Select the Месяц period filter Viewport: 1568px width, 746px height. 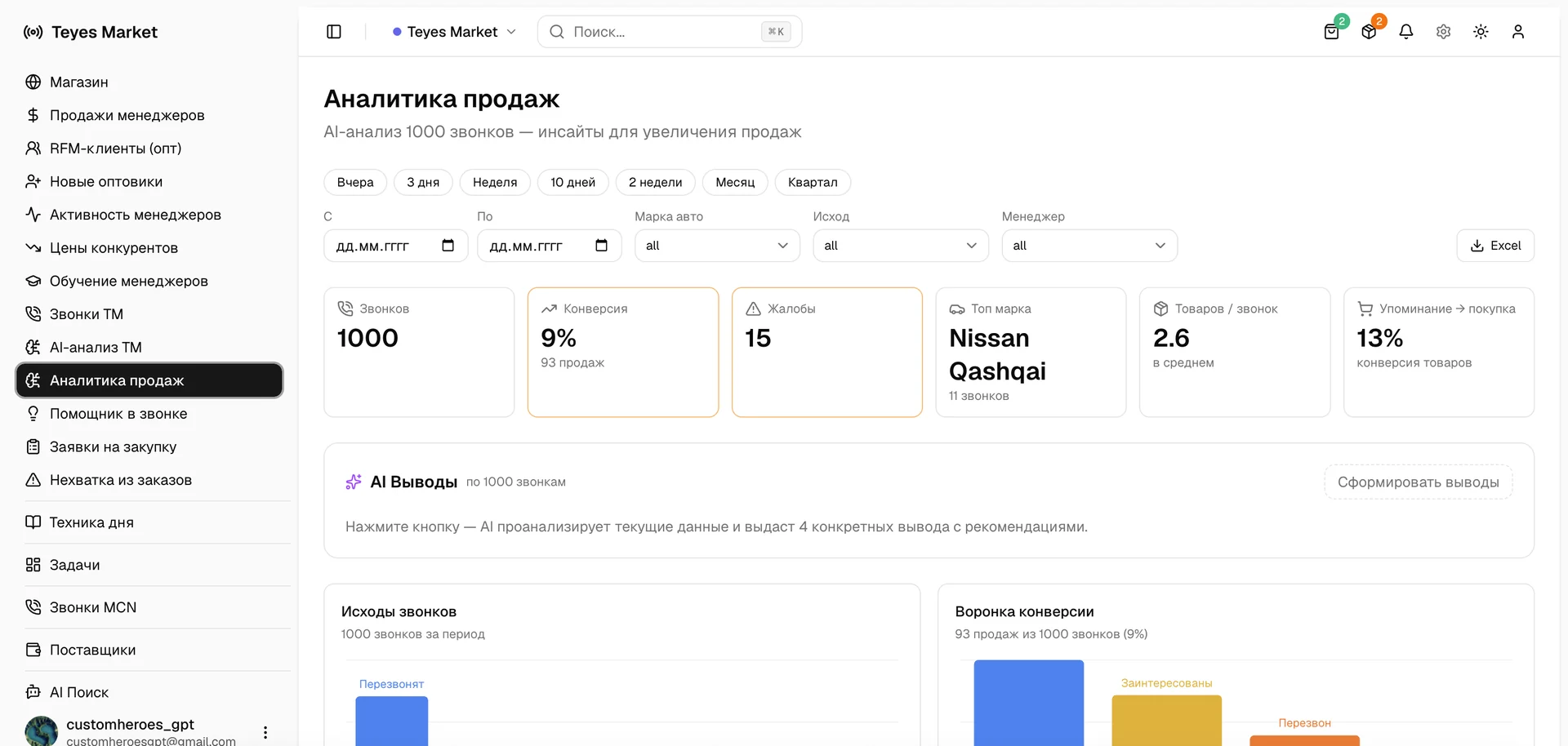click(735, 182)
